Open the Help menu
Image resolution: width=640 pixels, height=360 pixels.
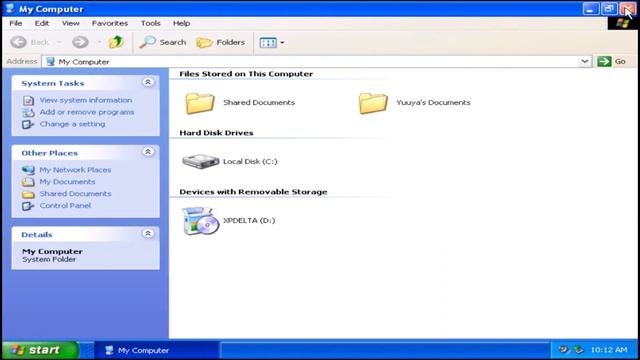(x=181, y=23)
